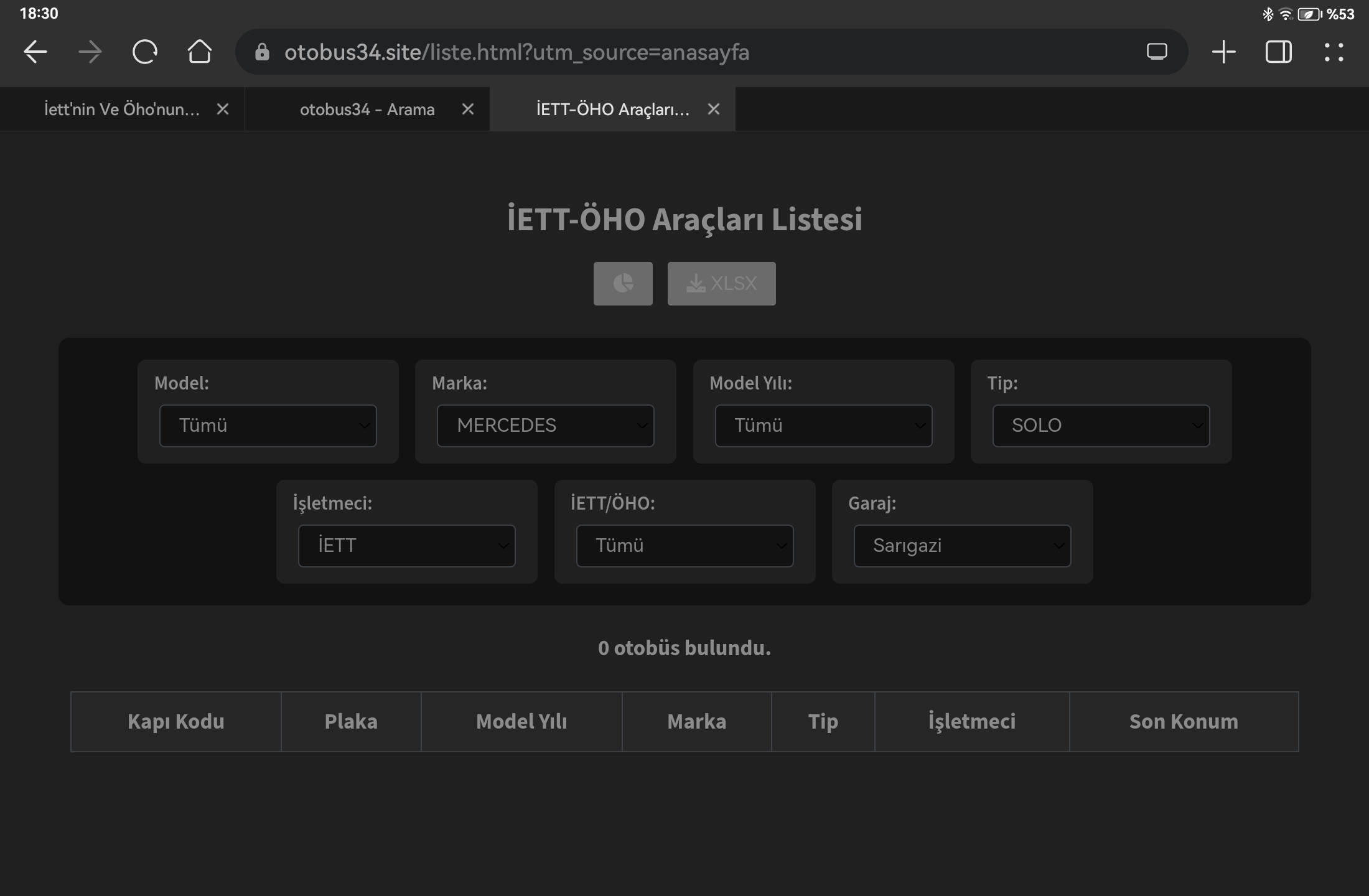Expand the İşletmeci dropdown set to İETT

407,546
